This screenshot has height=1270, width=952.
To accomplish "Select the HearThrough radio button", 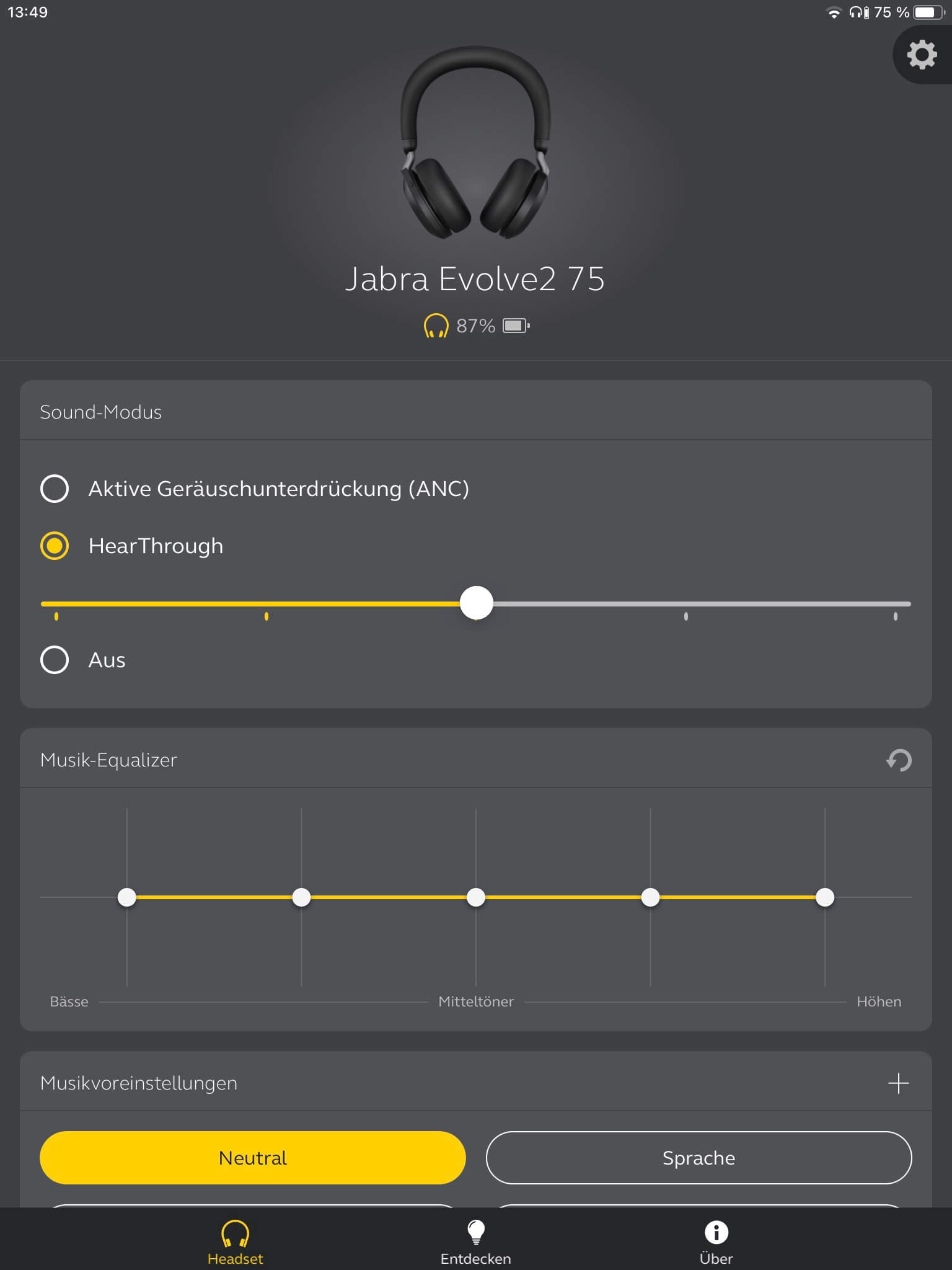I will coord(55,546).
